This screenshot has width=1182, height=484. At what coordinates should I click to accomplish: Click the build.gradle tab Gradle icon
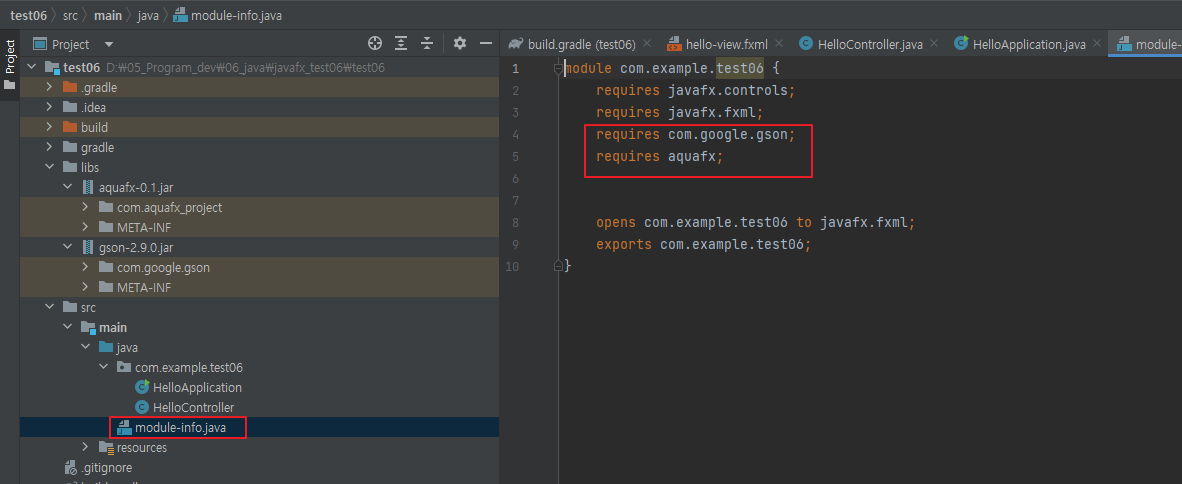(x=516, y=44)
